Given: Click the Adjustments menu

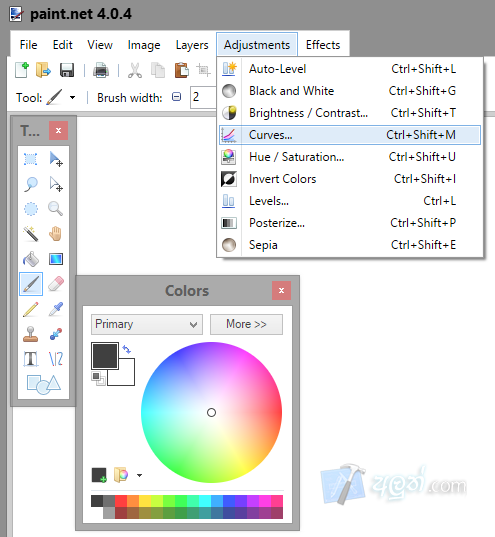Looking at the screenshot, I should [x=257, y=45].
